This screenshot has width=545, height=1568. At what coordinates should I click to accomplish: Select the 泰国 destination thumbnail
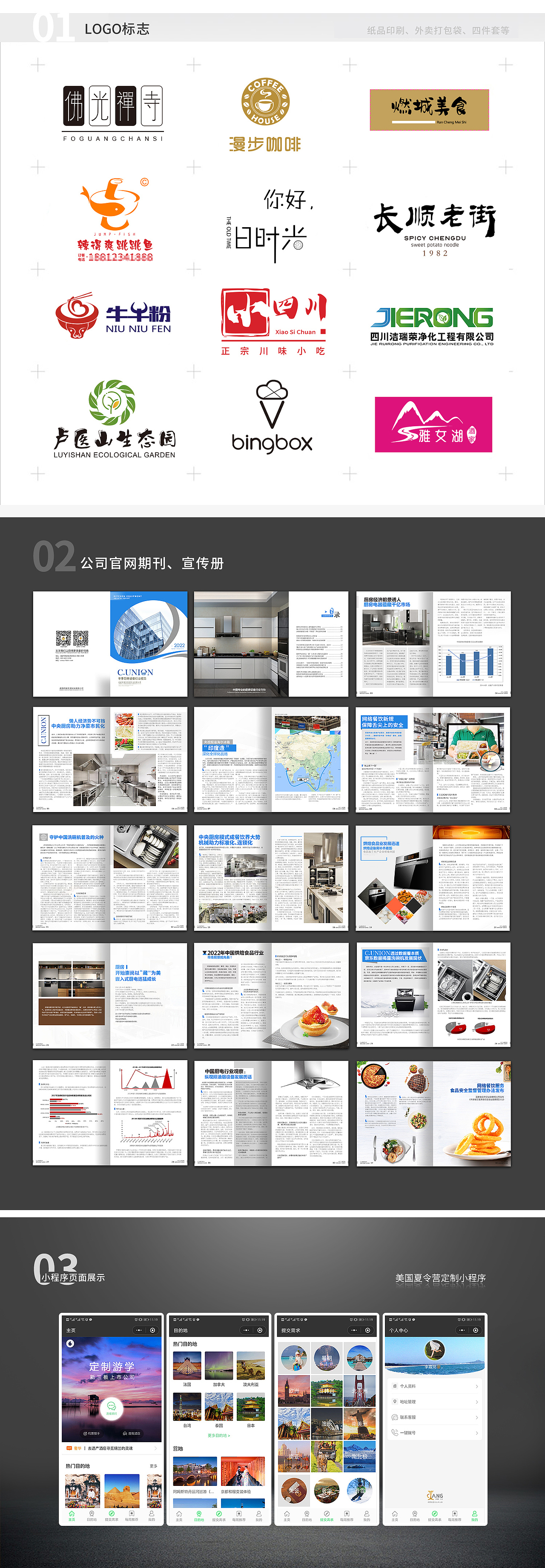(218, 1407)
